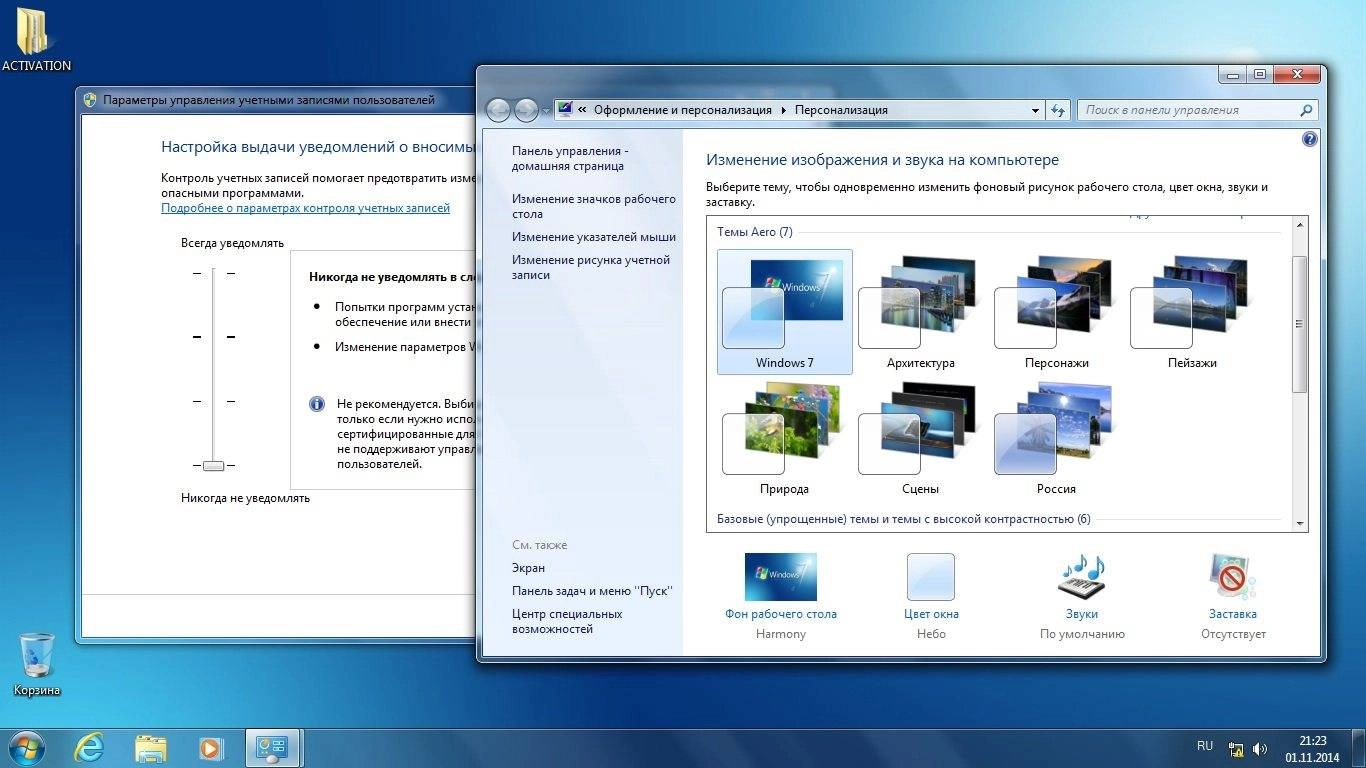This screenshot has height=768, width=1366.
Task: Select the Природа theme
Action: (785, 438)
